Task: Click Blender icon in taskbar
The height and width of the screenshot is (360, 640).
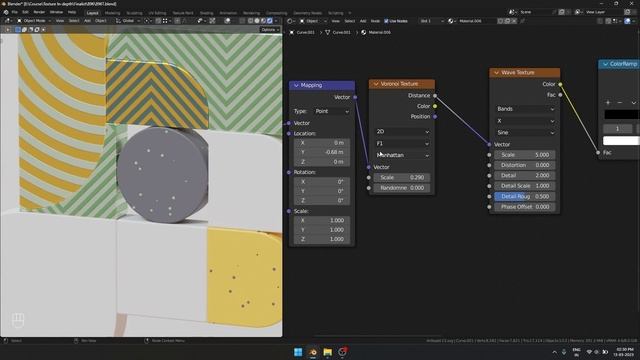Action: coord(313,352)
